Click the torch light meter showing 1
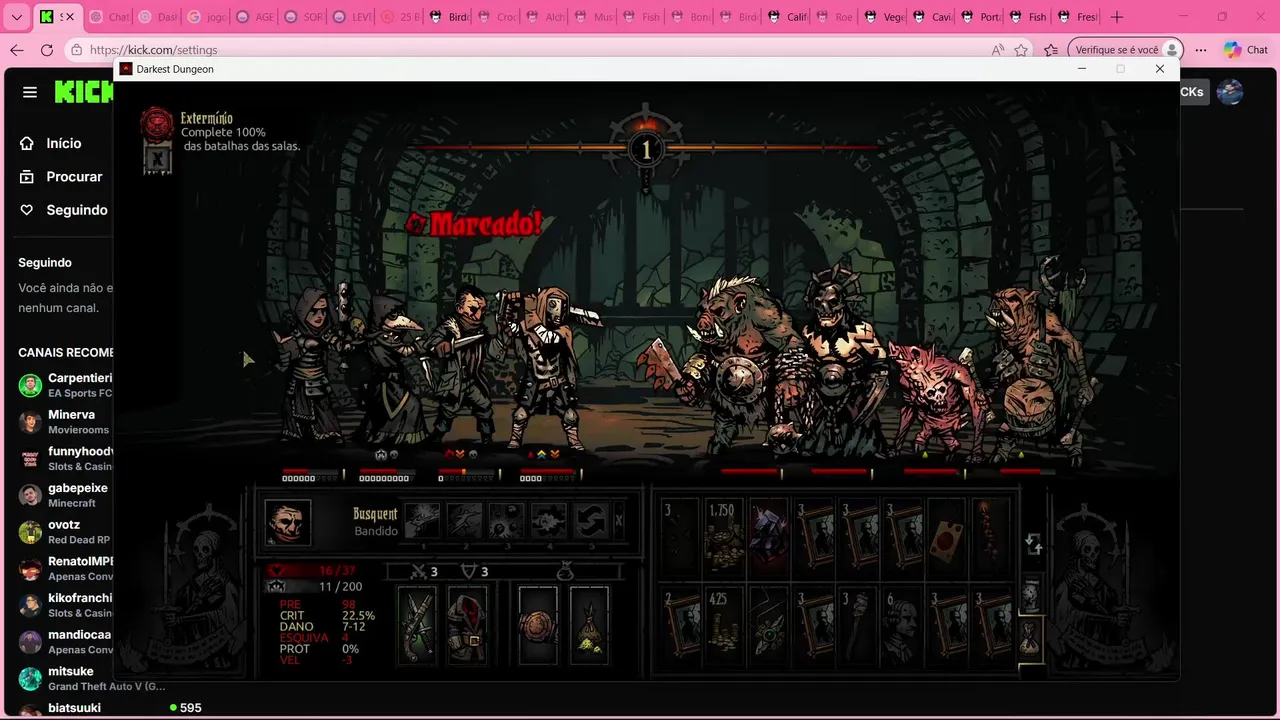 (x=646, y=150)
